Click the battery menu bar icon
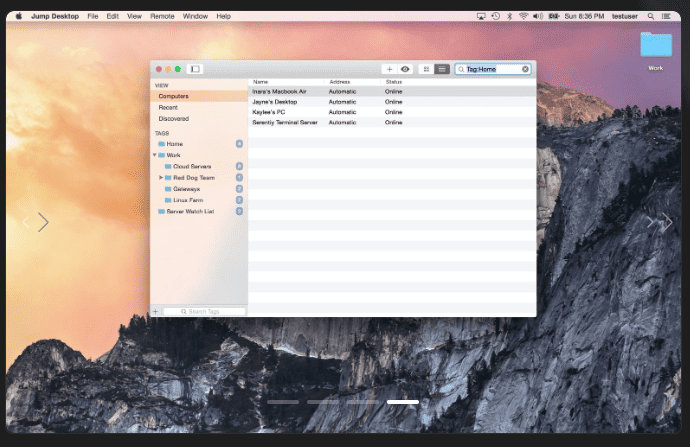The image size is (690, 447). [554, 16]
